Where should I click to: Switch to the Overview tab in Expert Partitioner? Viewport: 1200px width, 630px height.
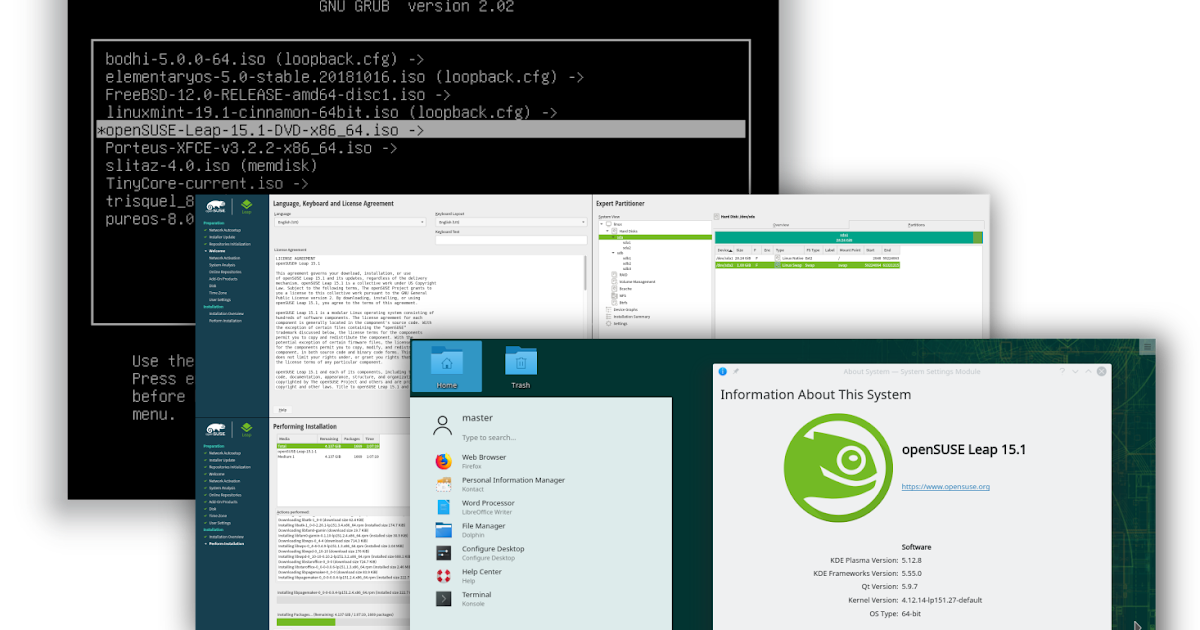click(781, 224)
